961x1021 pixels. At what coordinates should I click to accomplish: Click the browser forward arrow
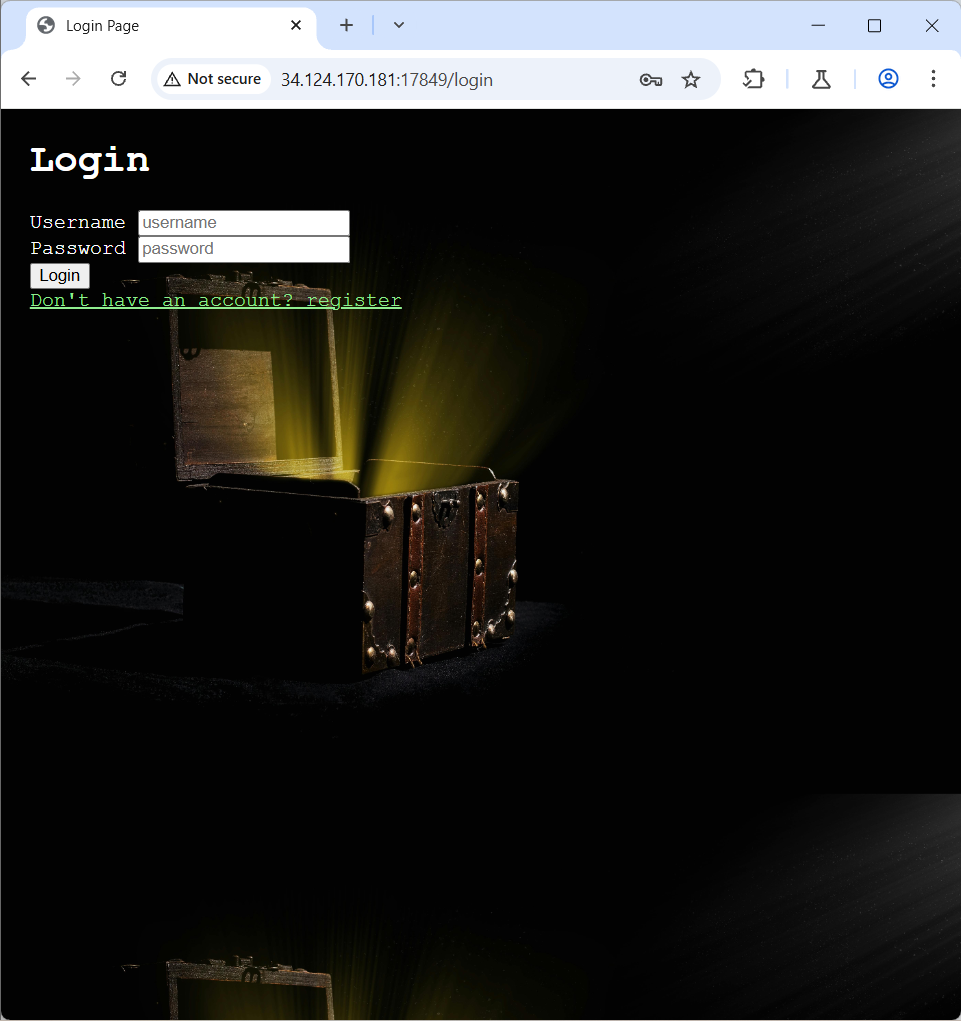[74, 79]
